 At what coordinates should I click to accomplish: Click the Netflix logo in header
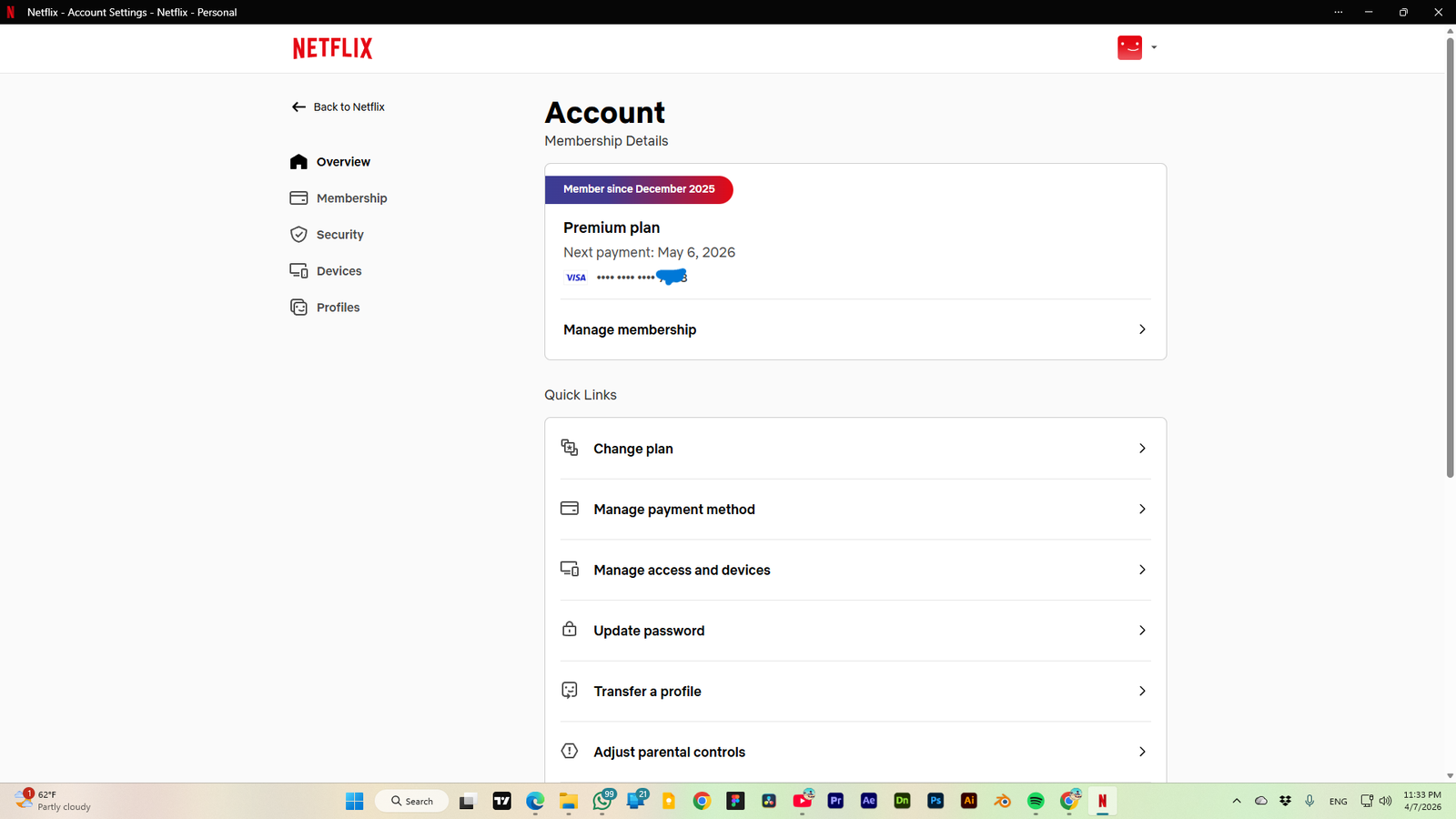332,48
